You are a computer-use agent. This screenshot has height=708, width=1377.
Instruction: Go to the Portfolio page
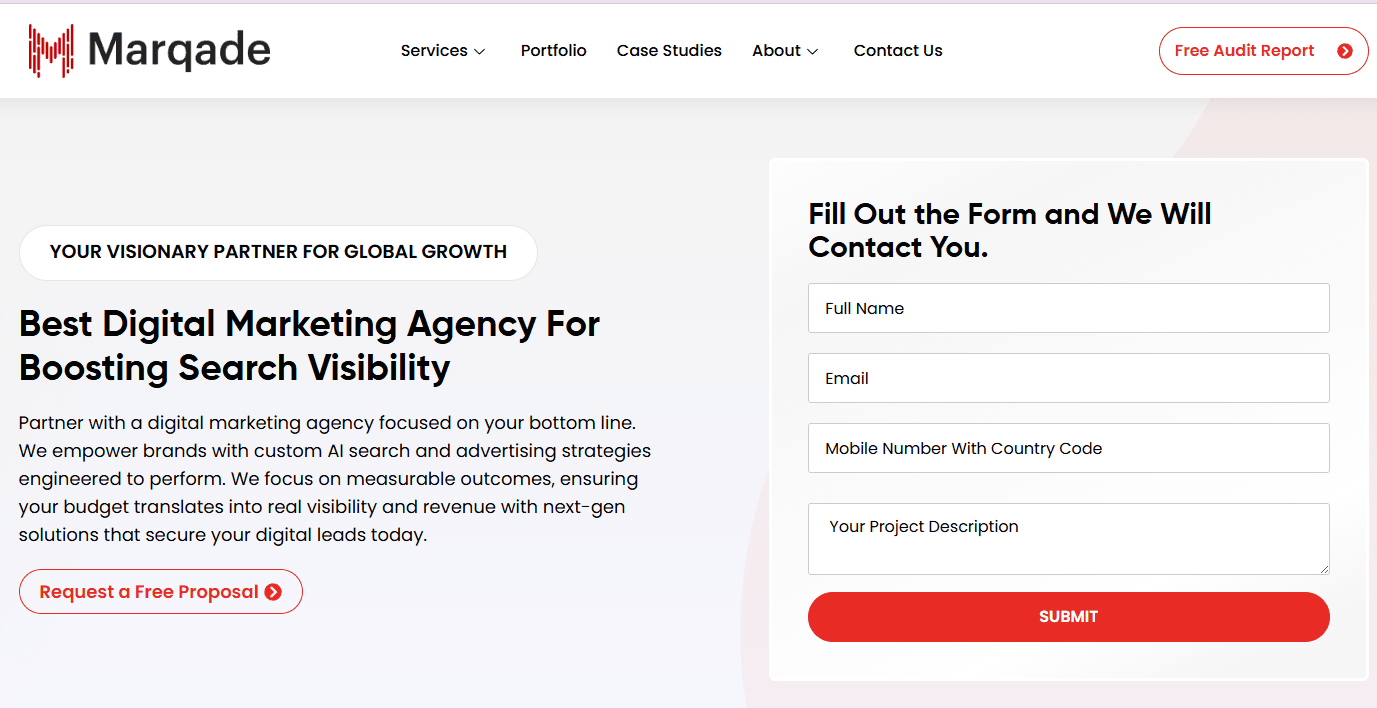click(554, 51)
